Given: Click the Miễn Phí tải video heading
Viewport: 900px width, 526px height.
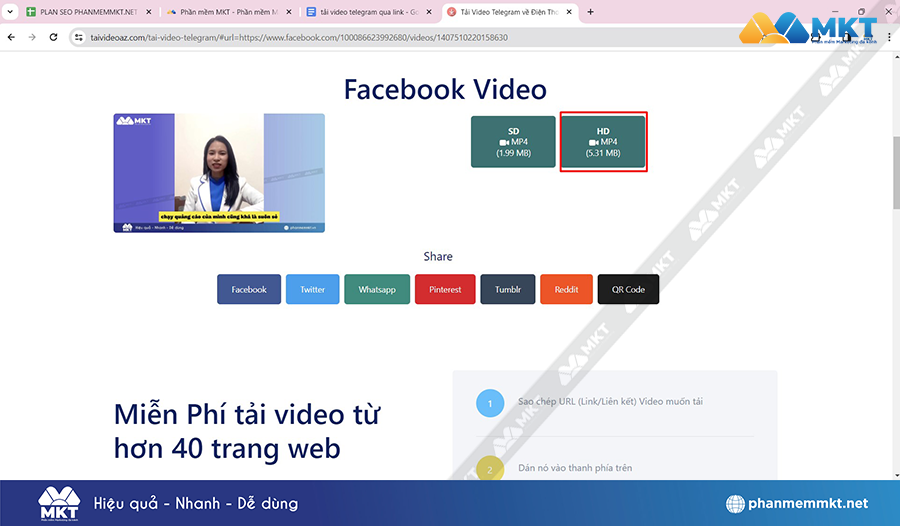Looking at the screenshot, I should [247, 431].
